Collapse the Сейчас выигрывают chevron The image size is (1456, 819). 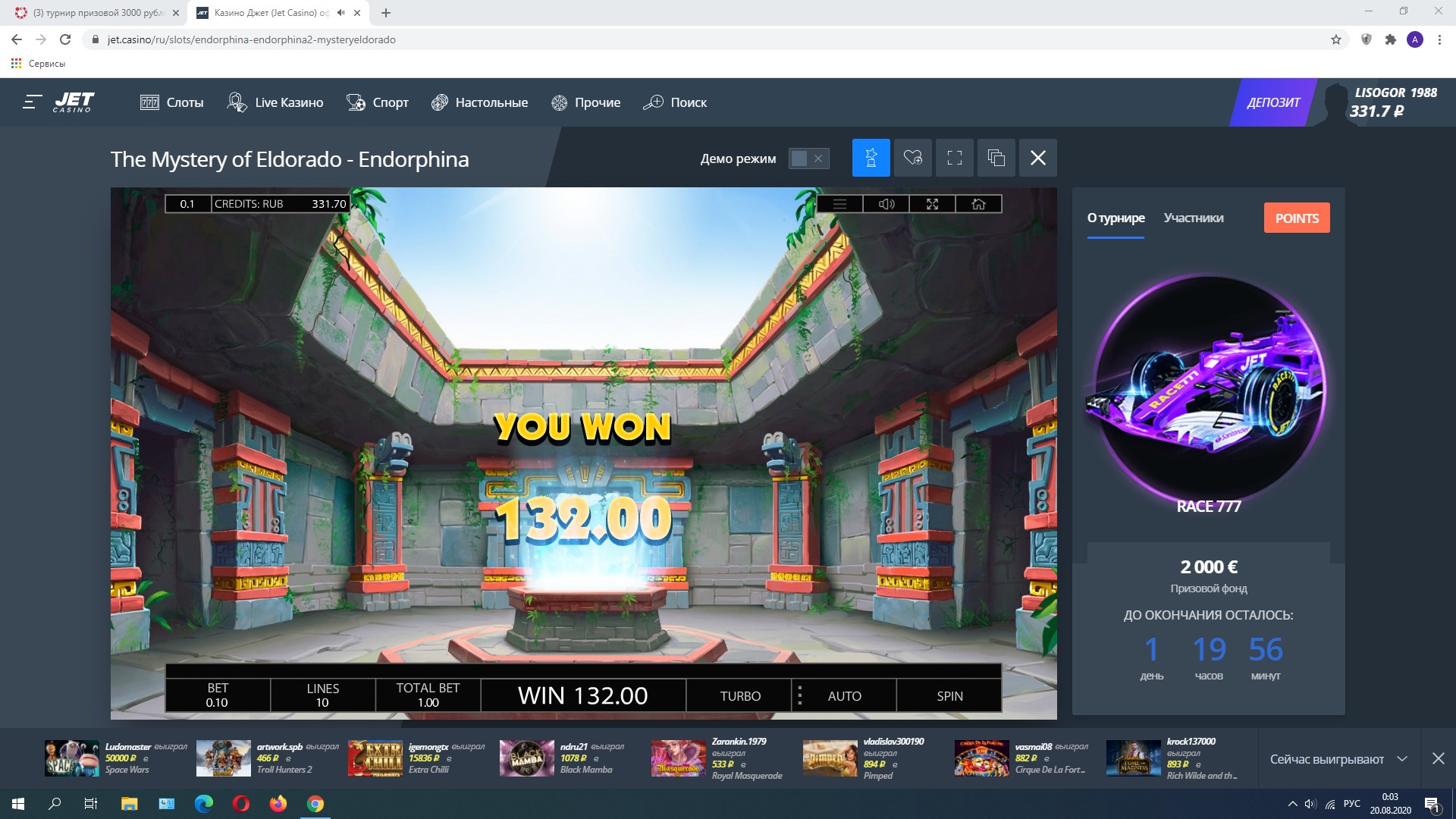pos(1401,759)
